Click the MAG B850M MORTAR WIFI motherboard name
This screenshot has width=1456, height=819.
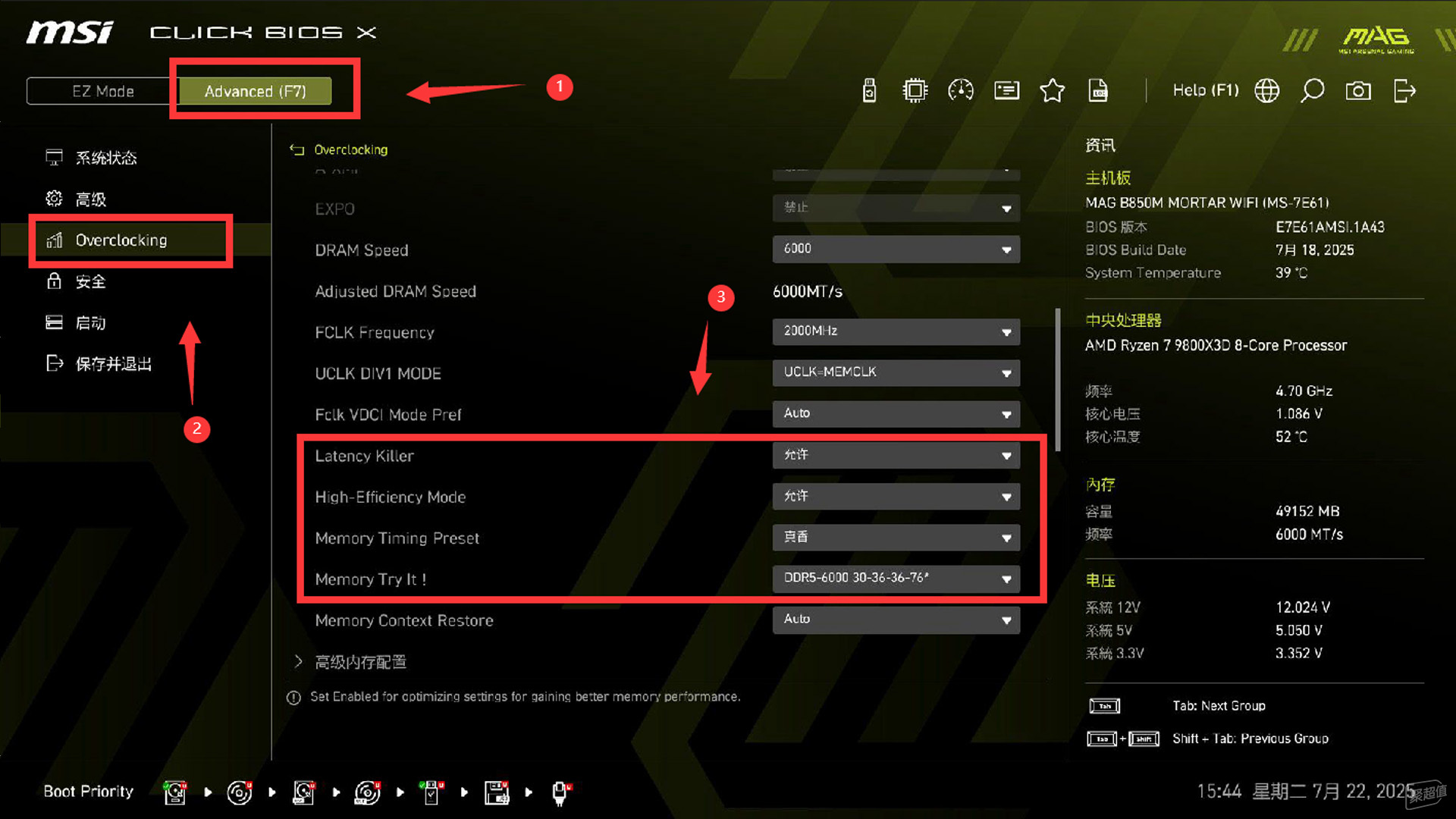click(x=1207, y=202)
